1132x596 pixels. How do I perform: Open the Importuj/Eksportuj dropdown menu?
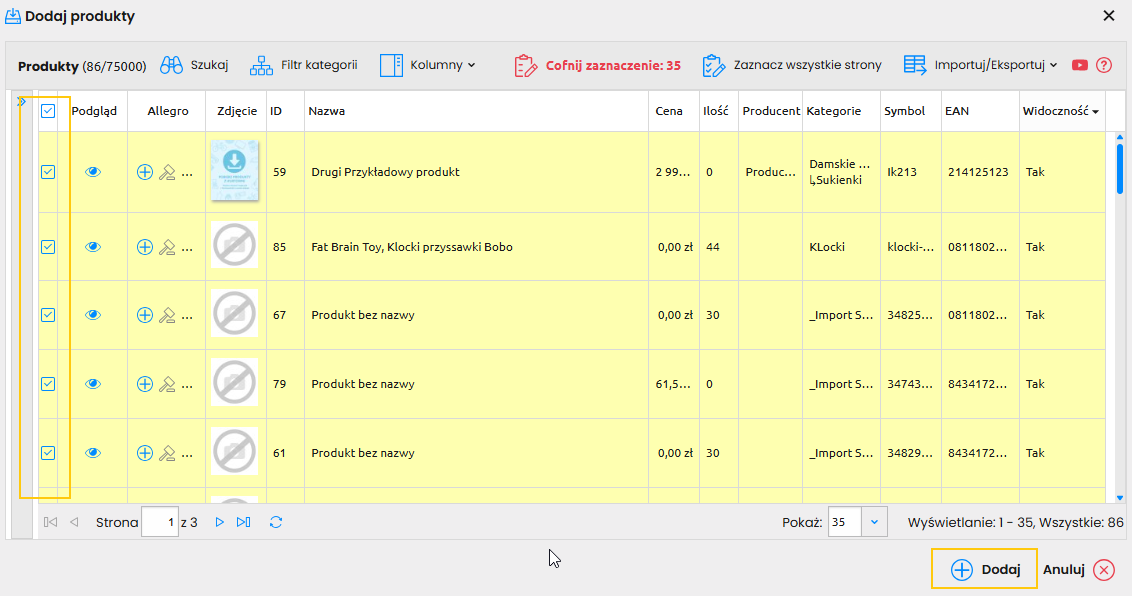pyautogui.click(x=981, y=66)
